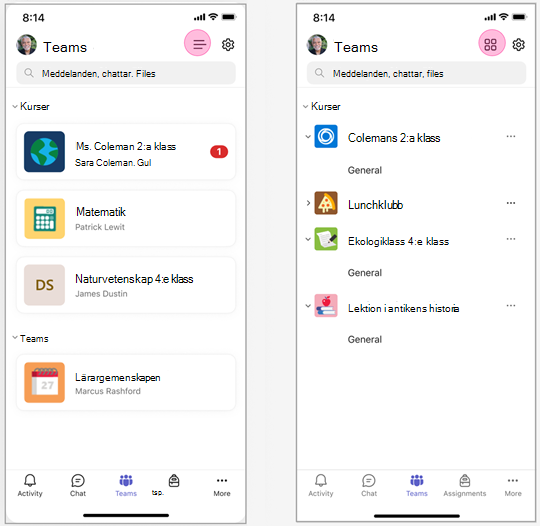Open General channel under Colemans 2:a klass

(365, 170)
